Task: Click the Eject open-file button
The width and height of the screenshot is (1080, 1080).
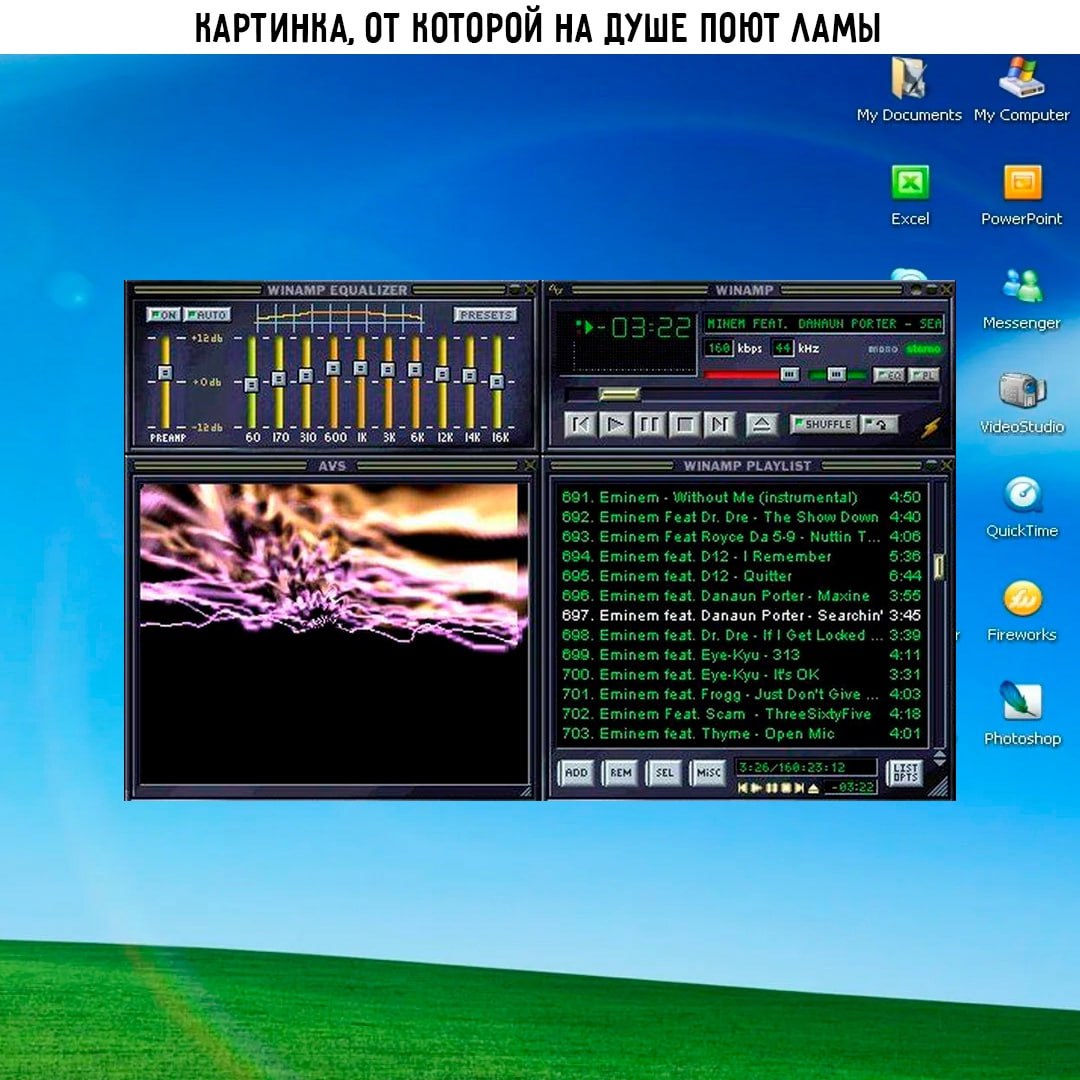Action: pyautogui.click(x=762, y=424)
